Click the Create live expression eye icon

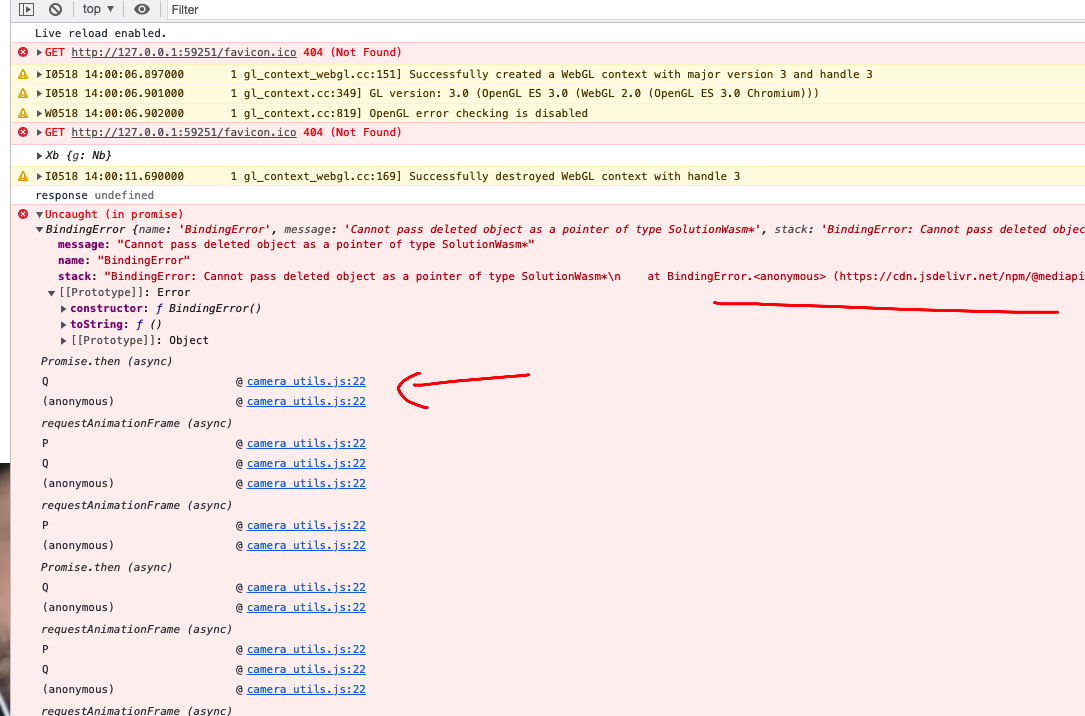click(x=141, y=9)
